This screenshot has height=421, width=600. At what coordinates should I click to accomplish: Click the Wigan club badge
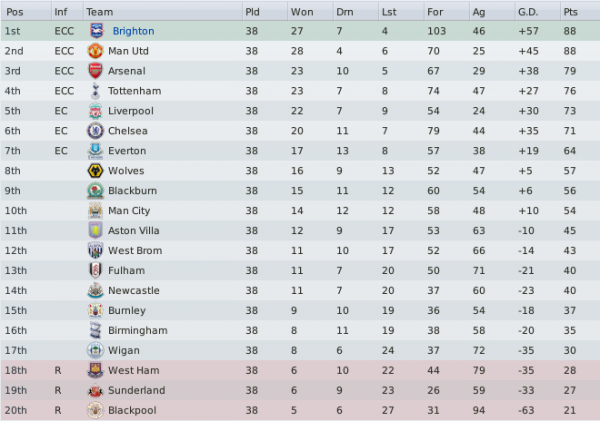[95, 350]
